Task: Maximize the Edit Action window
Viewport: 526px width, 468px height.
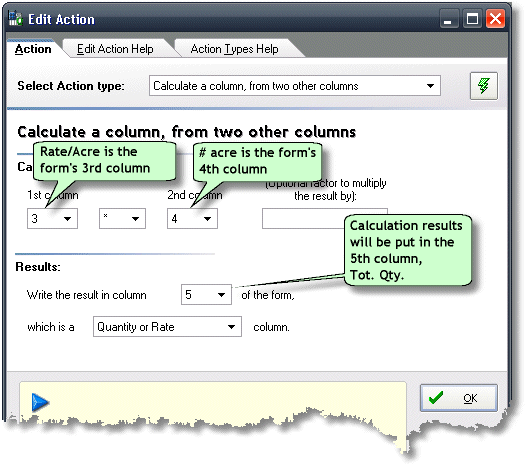Action: 472,19
